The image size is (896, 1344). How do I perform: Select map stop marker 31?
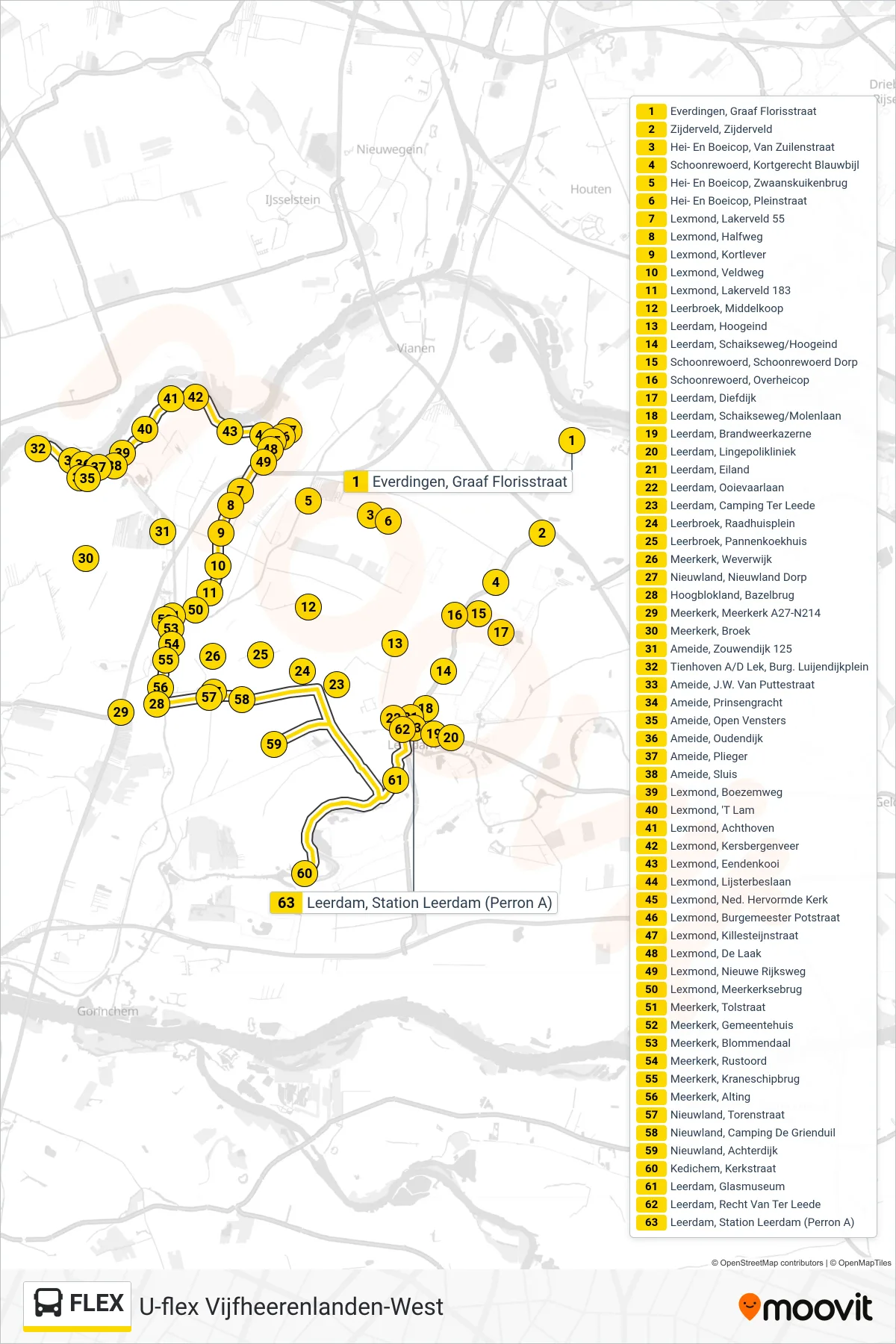[162, 532]
